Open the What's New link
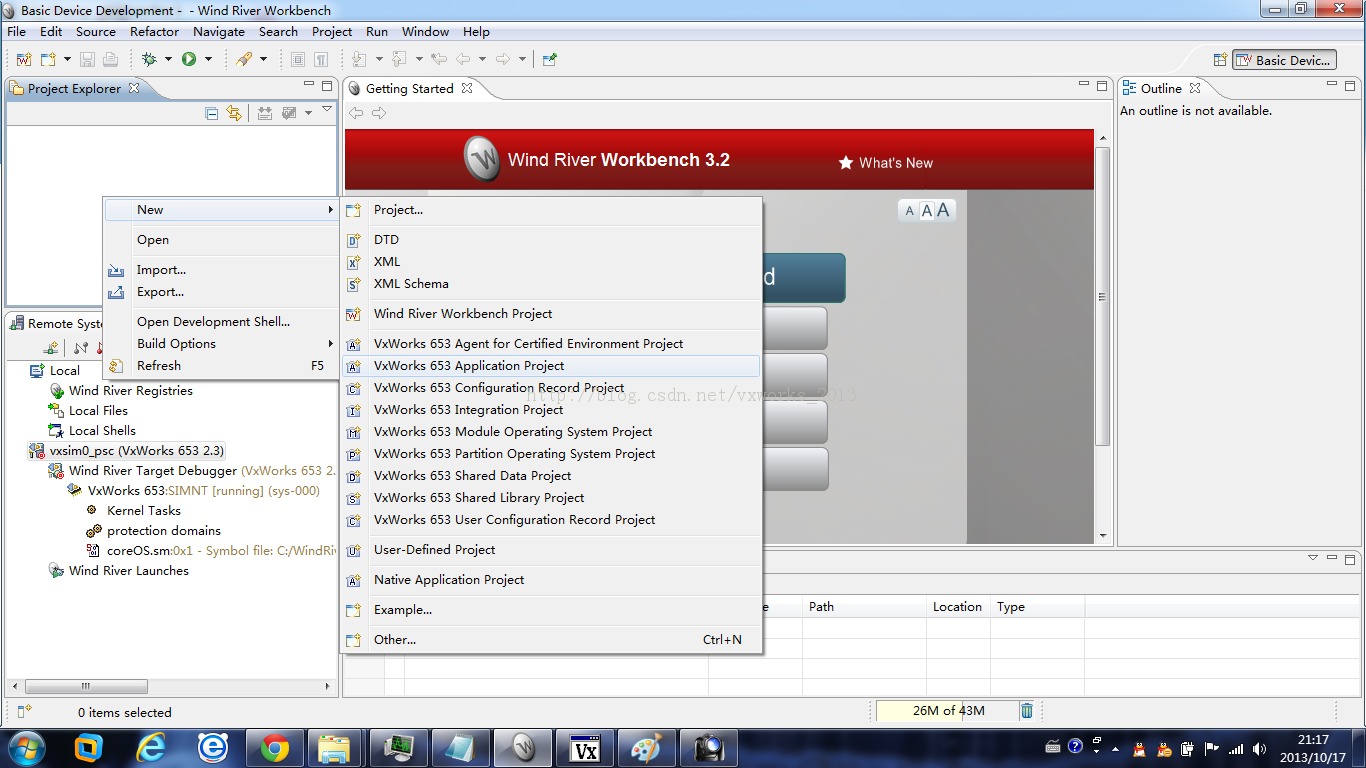1366x768 pixels. (x=885, y=163)
